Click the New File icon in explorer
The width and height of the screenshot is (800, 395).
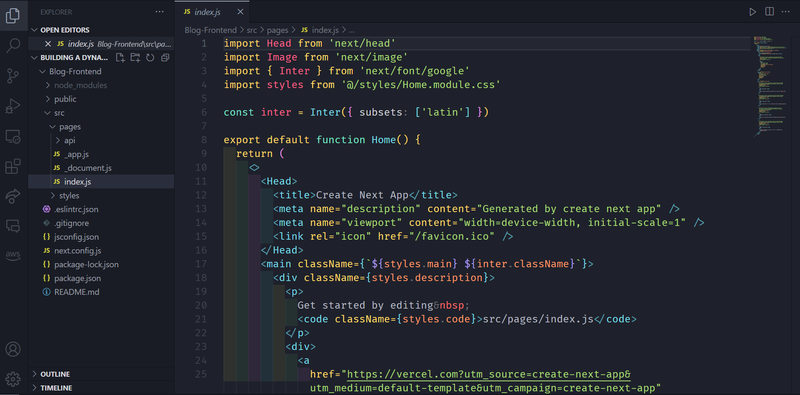[120, 58]
